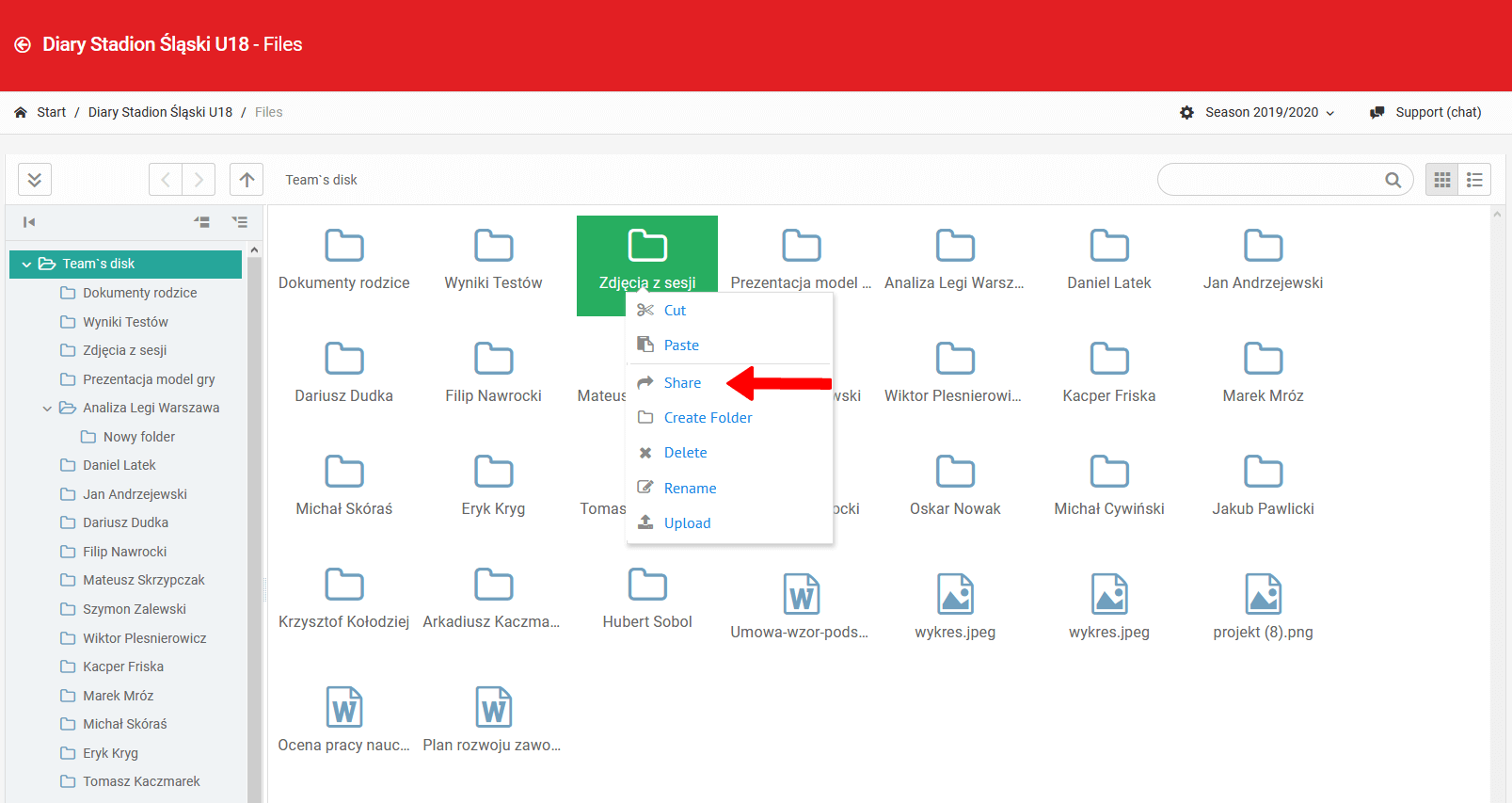The image size is (1512, 803).
Task: Click into the file search field
Action: 1270,180
